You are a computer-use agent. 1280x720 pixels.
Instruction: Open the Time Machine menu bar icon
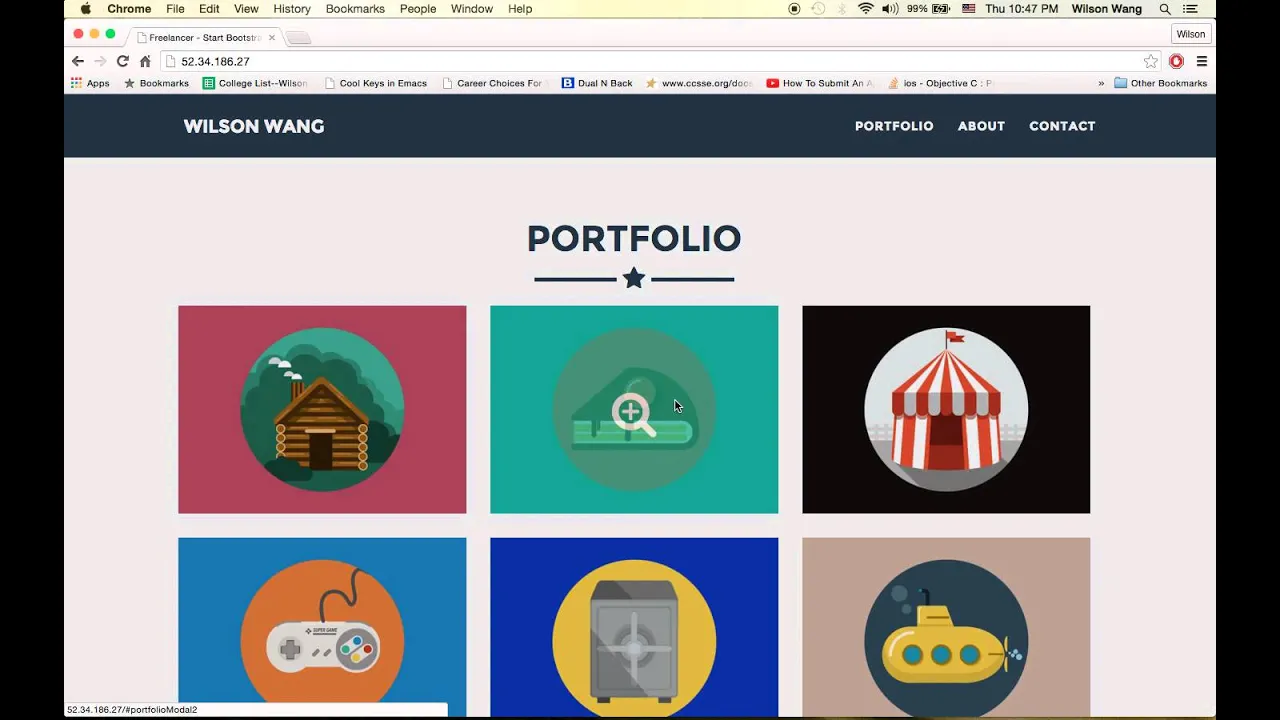[818, 9]
